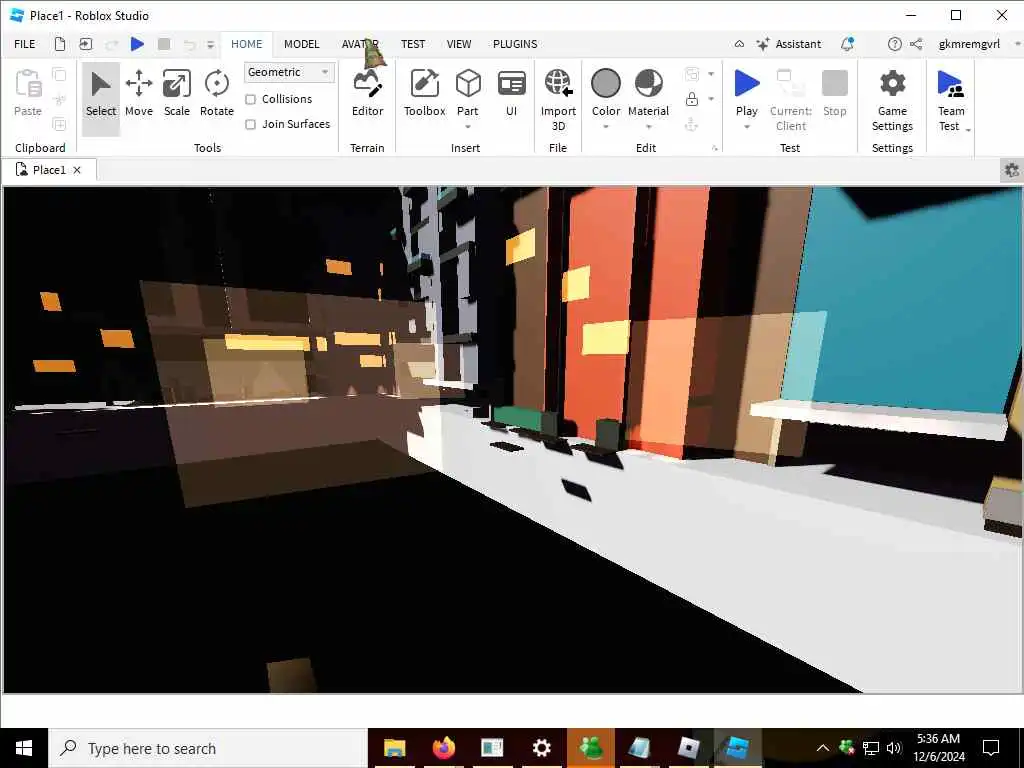Viewport: 1024px width, 768px height.
Task: Collapse the ribbon with the chevron icon
Action: pos(739,44)
